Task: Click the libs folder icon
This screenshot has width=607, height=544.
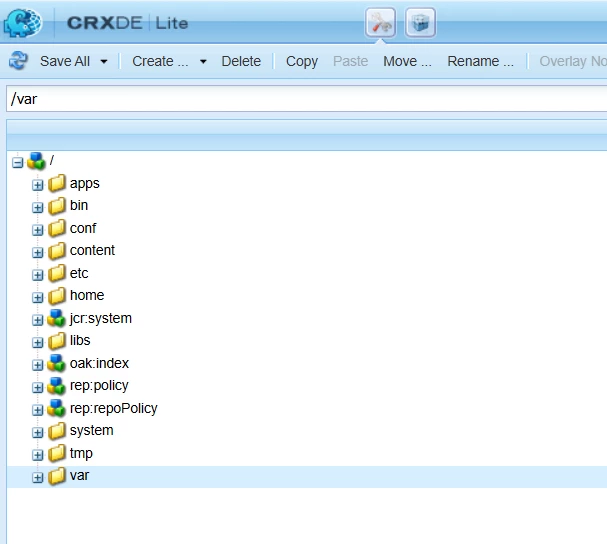Action: (57, 340)
